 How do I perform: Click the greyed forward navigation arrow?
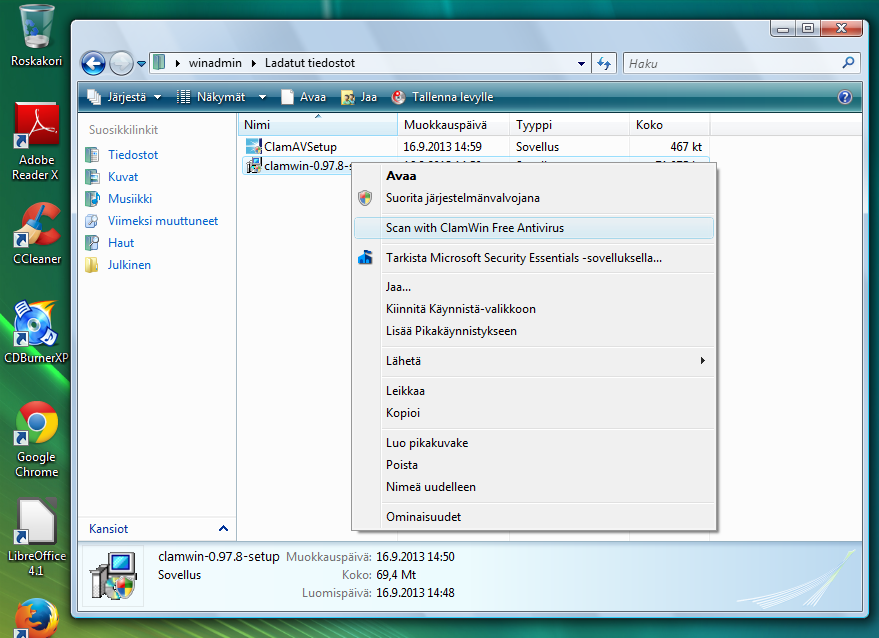[121, 63]
